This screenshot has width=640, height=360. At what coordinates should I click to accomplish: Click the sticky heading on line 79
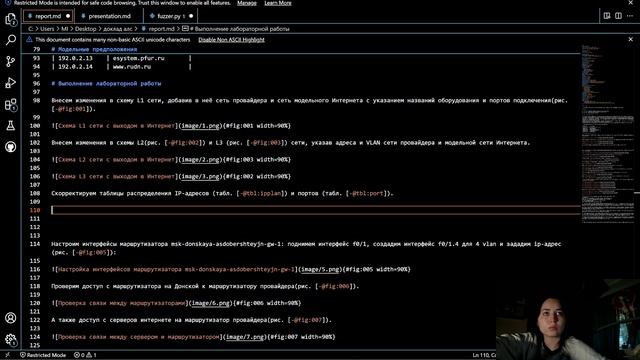[x=94, y=49]
